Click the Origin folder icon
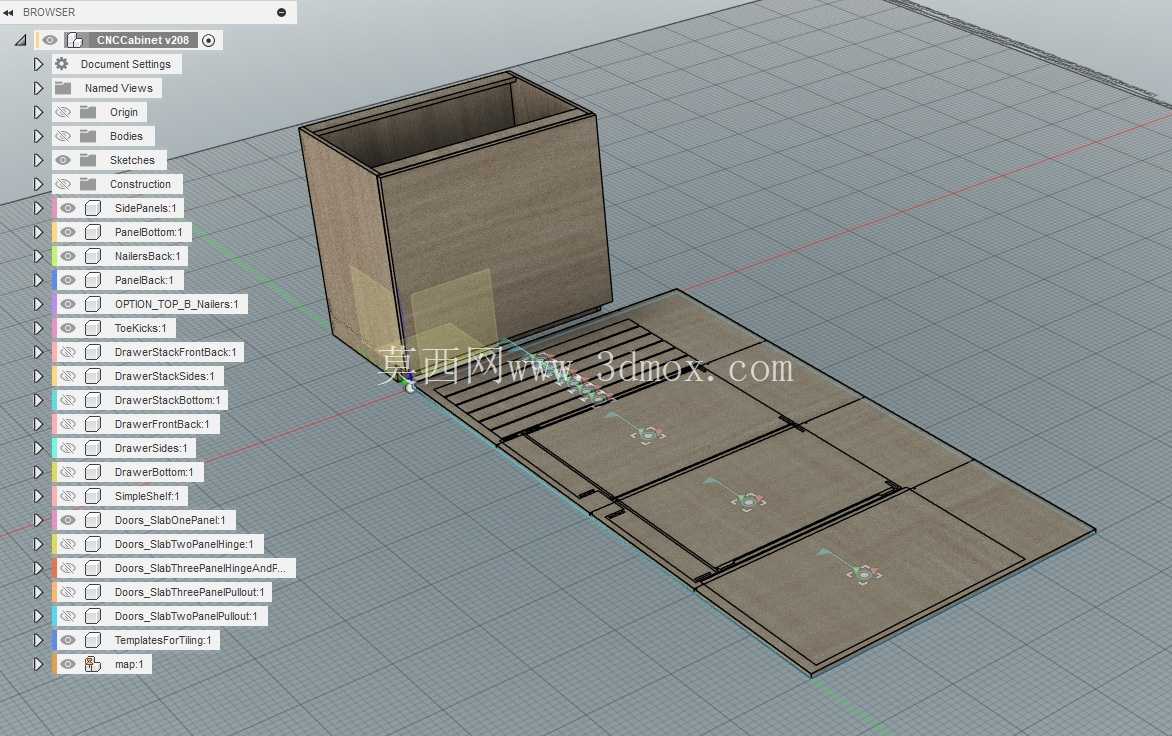 (88, 112)
